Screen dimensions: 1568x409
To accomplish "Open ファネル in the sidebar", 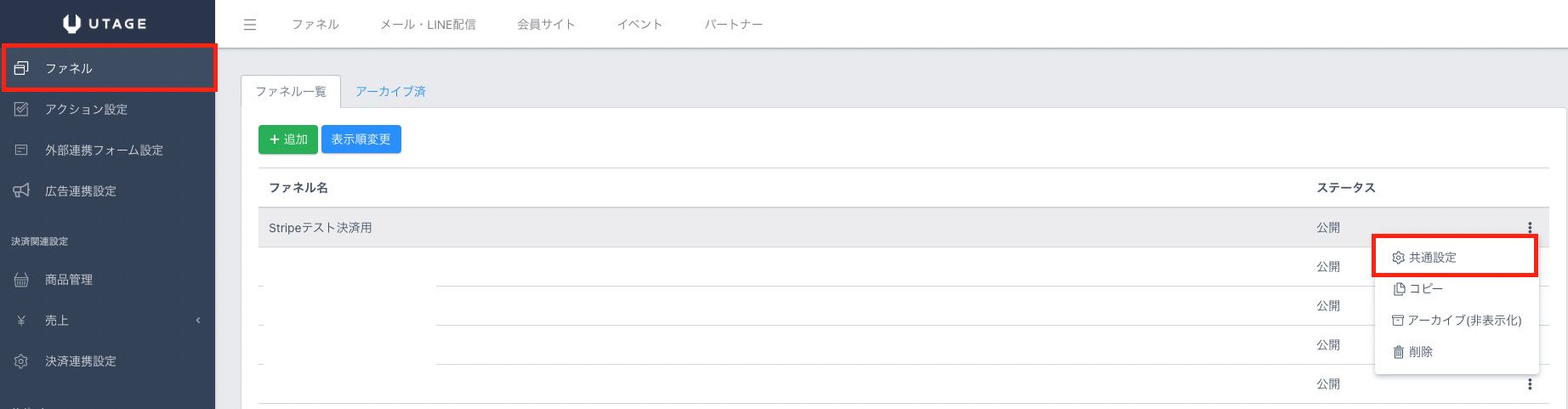I will [69, 68].
